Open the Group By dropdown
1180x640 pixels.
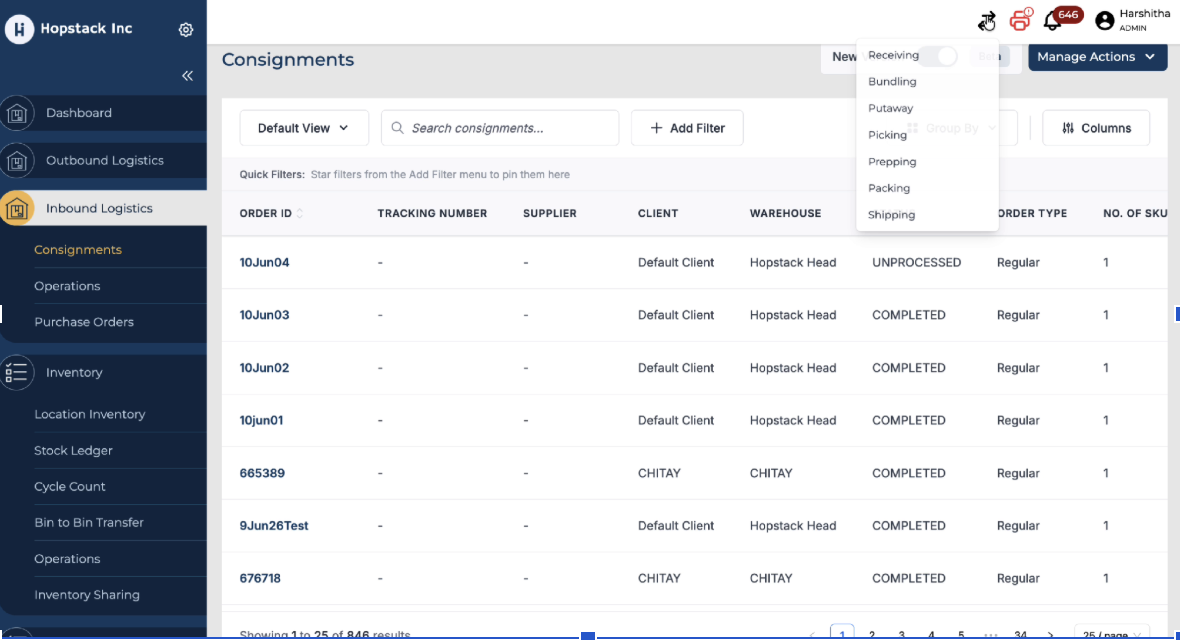pos(953,128)
